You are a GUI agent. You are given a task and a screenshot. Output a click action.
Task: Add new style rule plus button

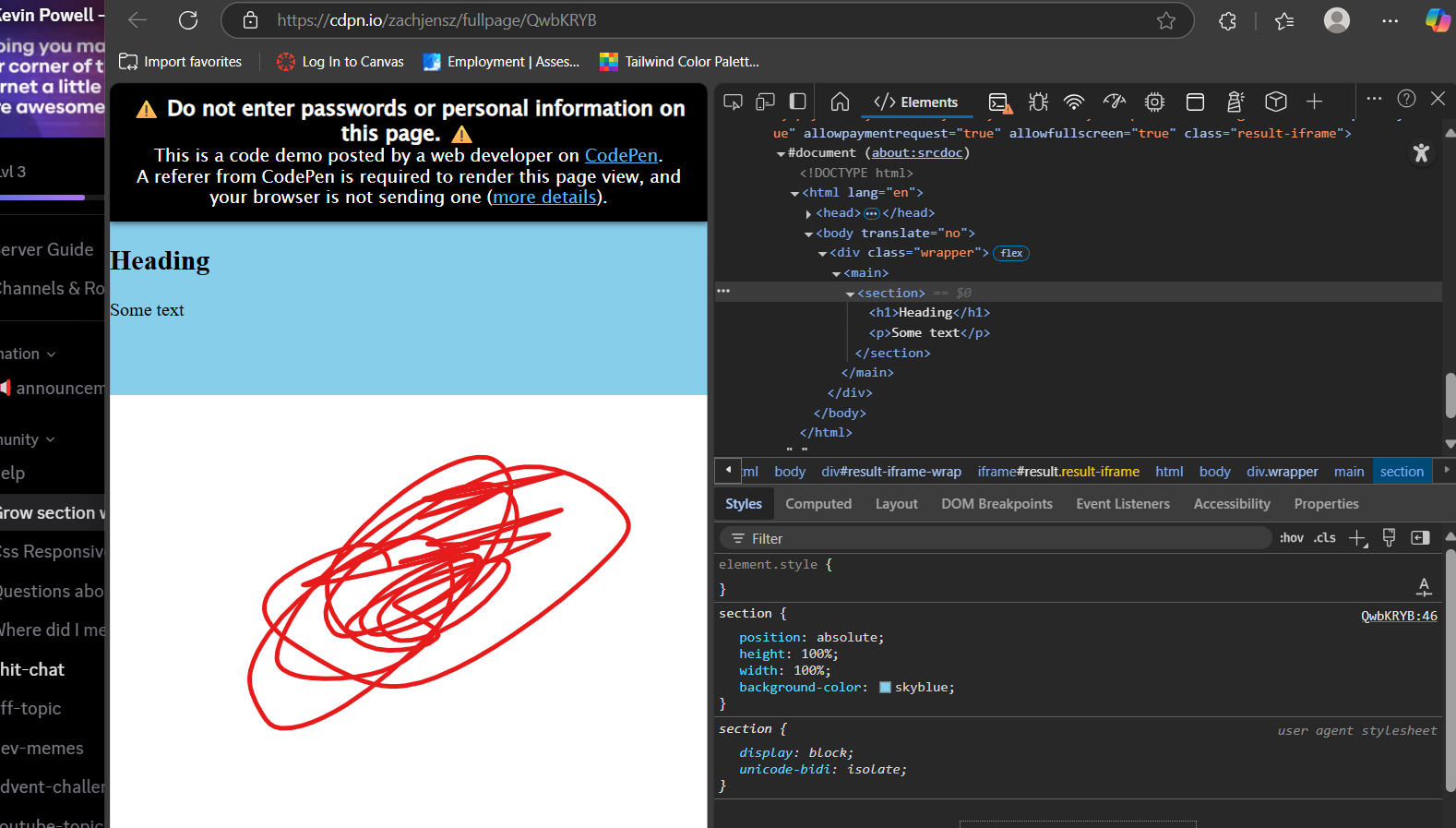point(1357,538)
